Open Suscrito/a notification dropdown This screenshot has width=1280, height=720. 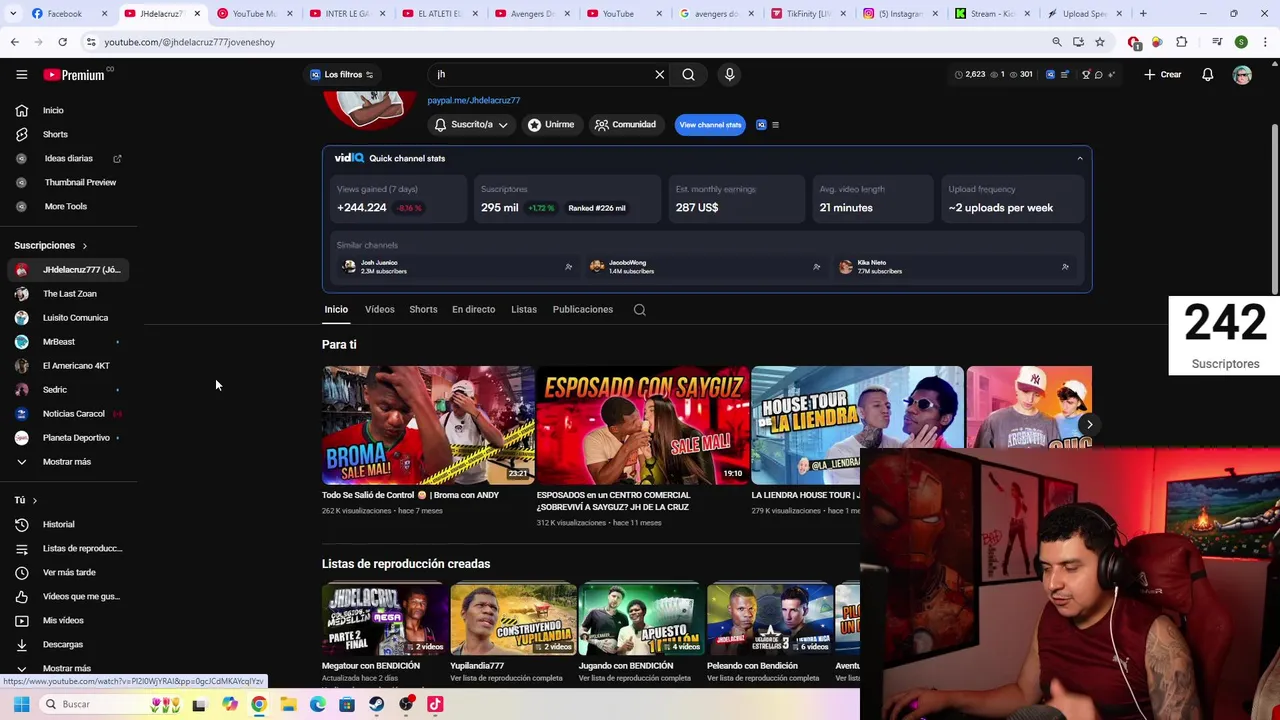[x=470, y=125]
